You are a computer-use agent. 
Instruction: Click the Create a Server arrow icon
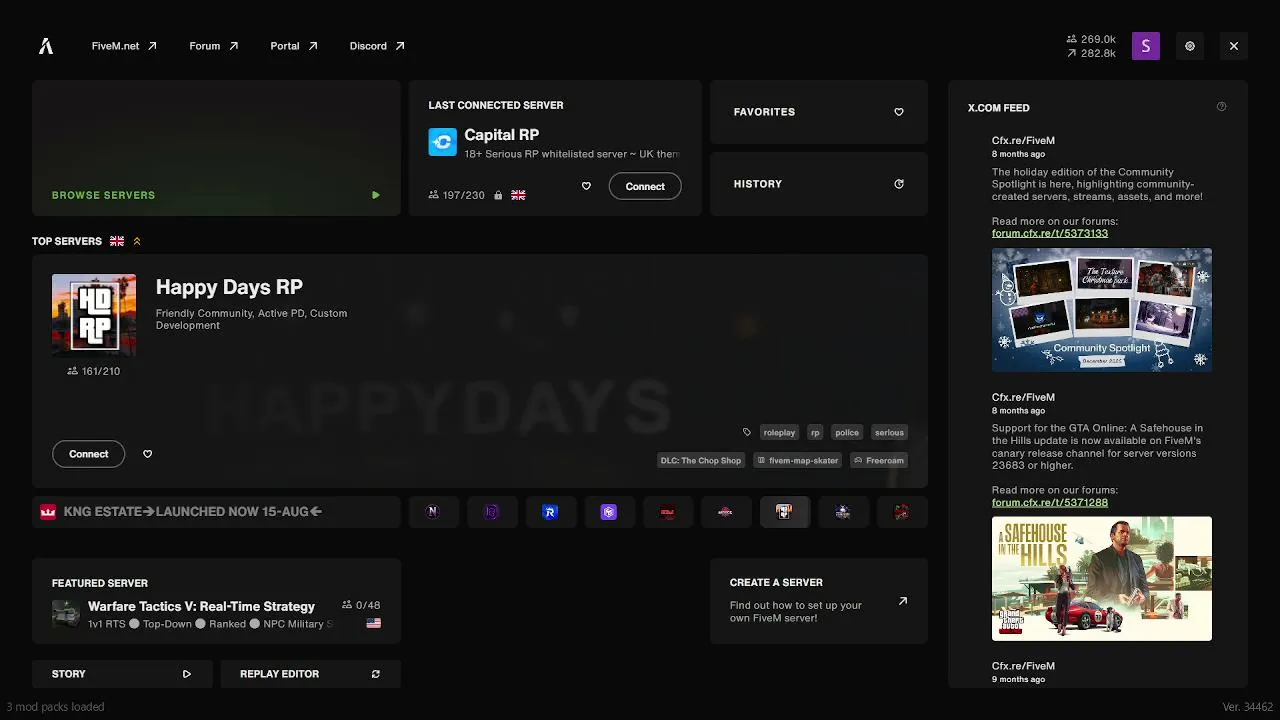point(903,601)
